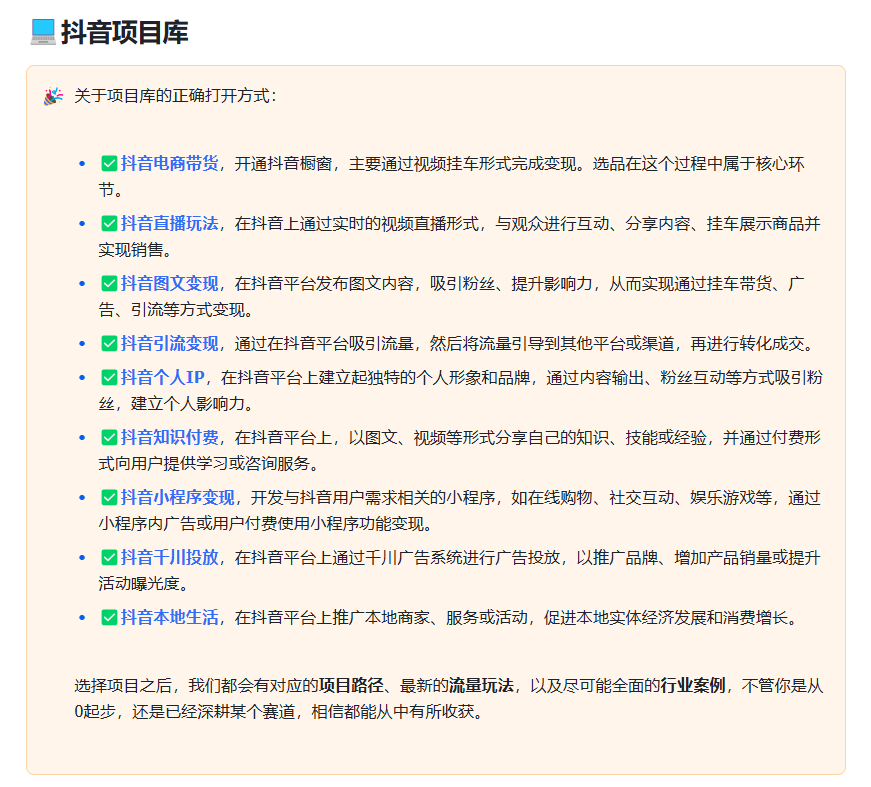
Task: Click text 小程序内广告或用户付费使用小程序功能变现。
Action: pos(267,523)
